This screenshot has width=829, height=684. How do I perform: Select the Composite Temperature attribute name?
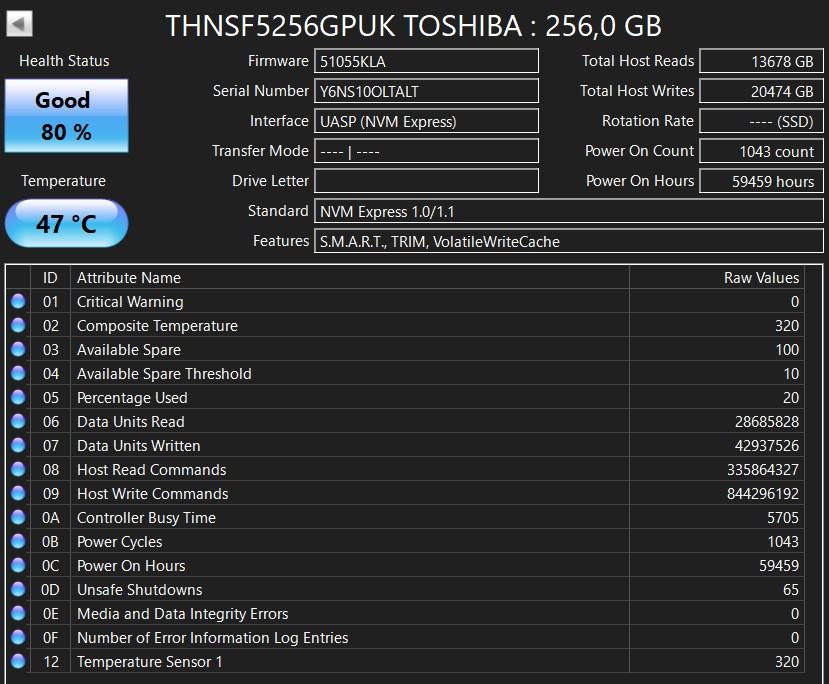(157, 326)
